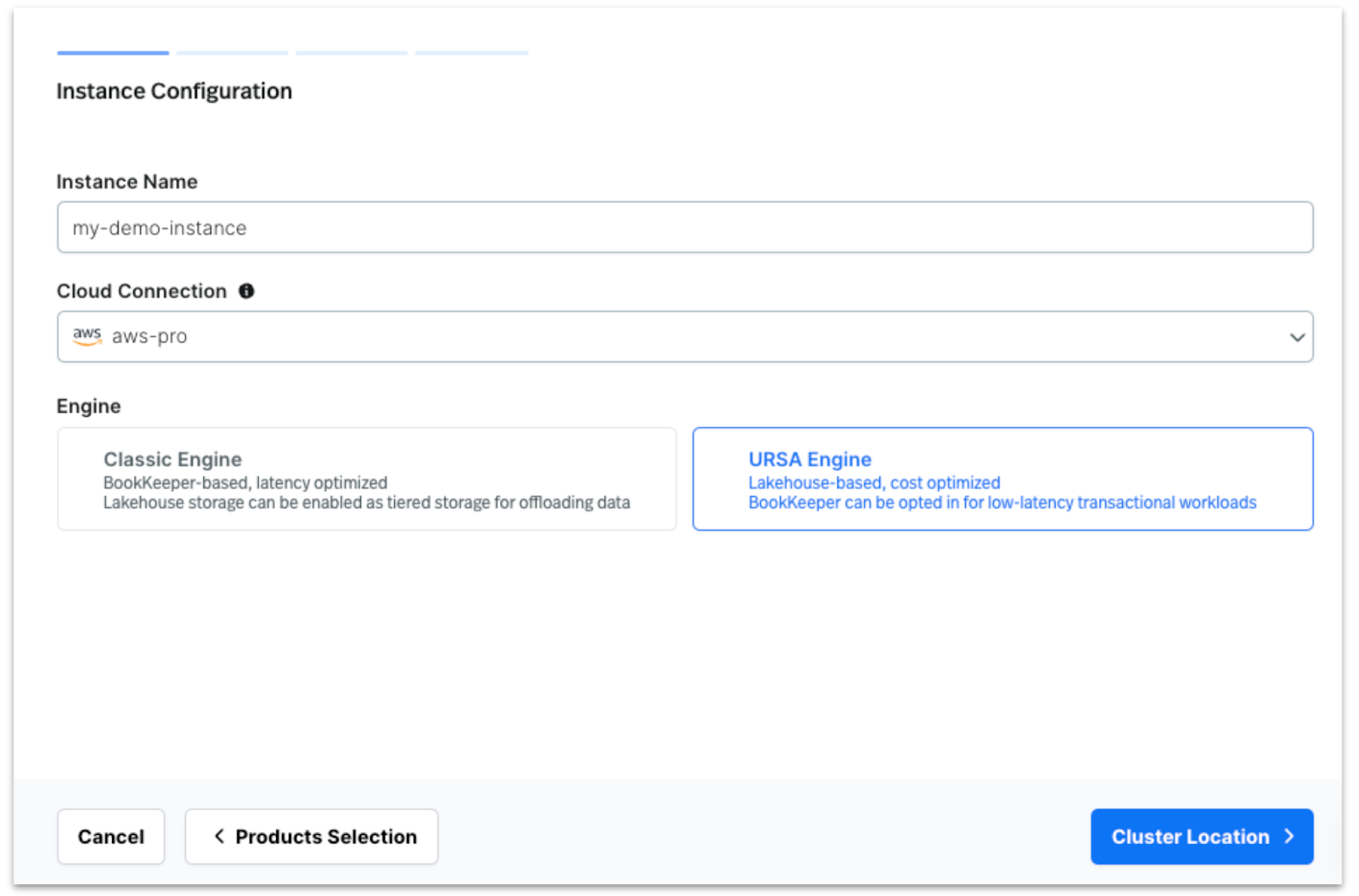Click the first highlighted progress step bar
This screenshot has height=896, width=1359.
113,53
